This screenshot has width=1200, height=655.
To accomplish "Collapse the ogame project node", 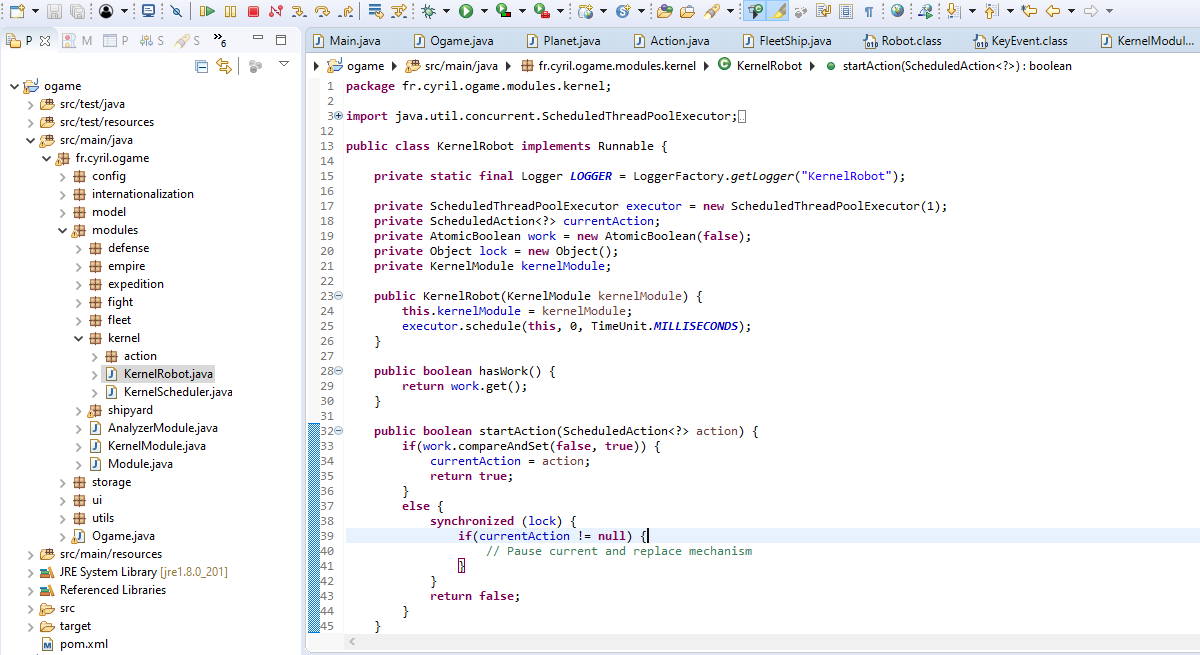I will [15, 86].
